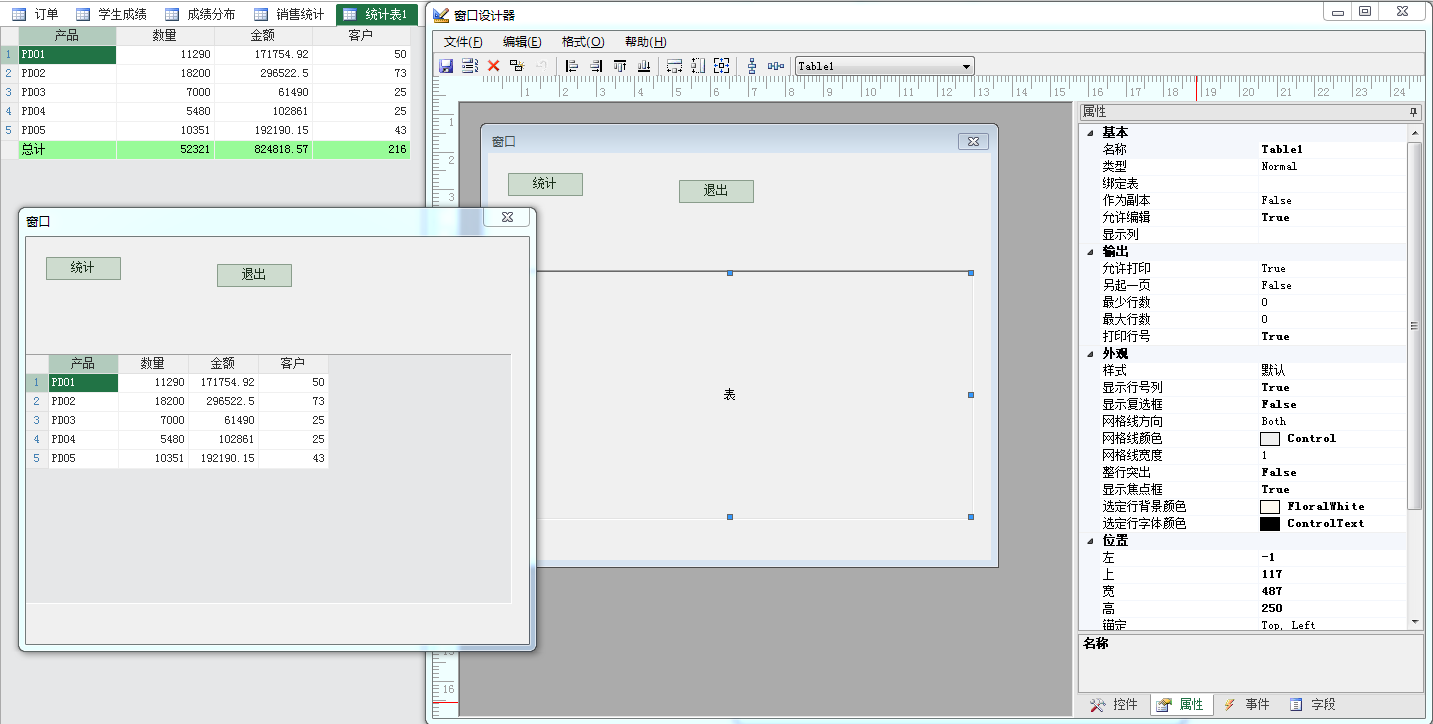Open the Table1 control selector dropdown
This screenshot has height=724, width=1433.
(966, 66)
